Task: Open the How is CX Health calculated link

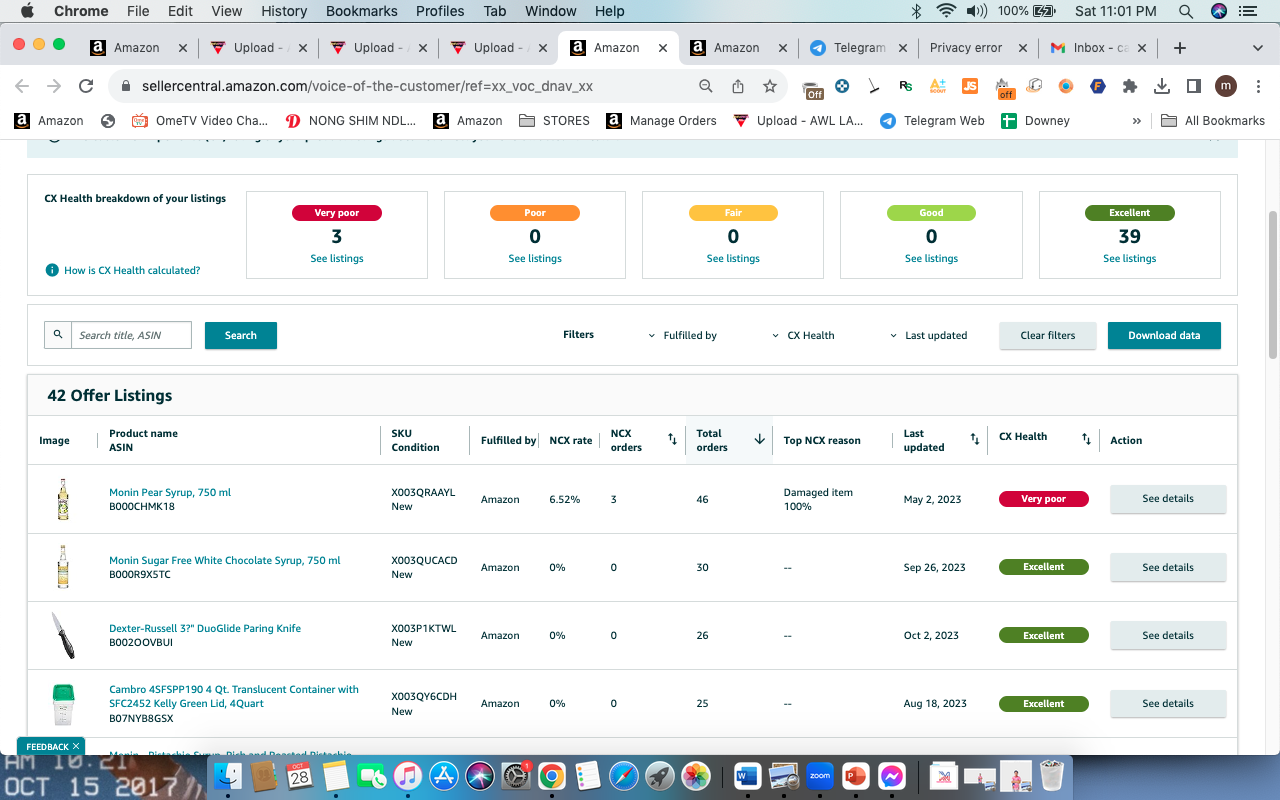Action: (132, 271)
